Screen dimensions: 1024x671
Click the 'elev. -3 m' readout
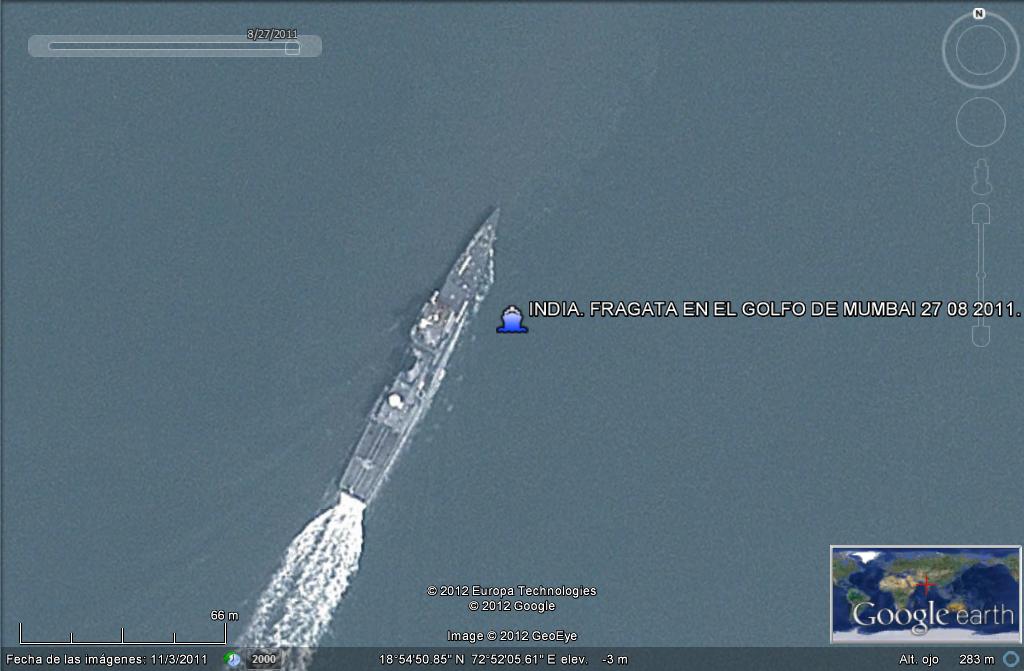click(594, 659)
